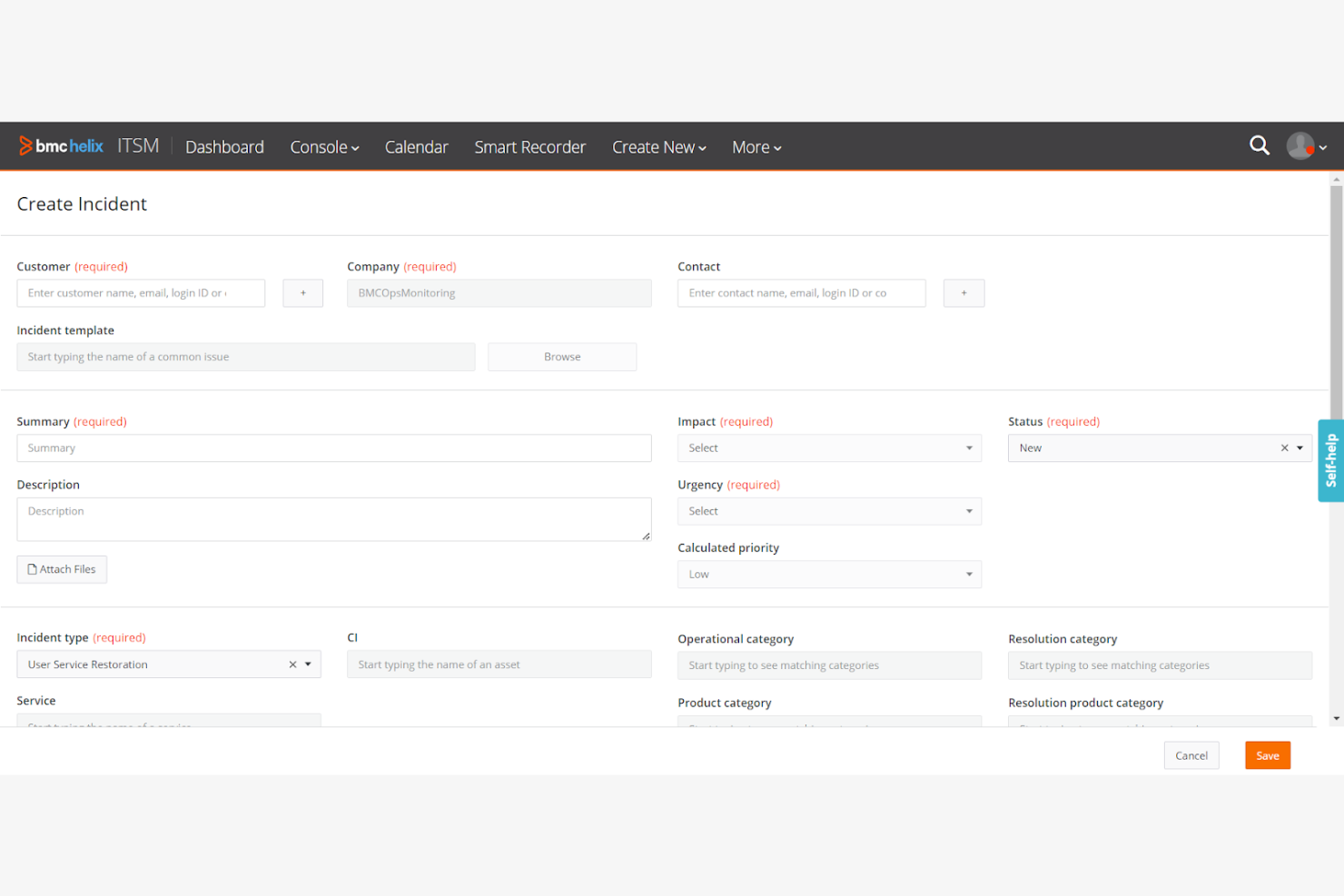Open the user profile avatar menu
The height and width of the screenshot is (896, 1344).
1300,145
